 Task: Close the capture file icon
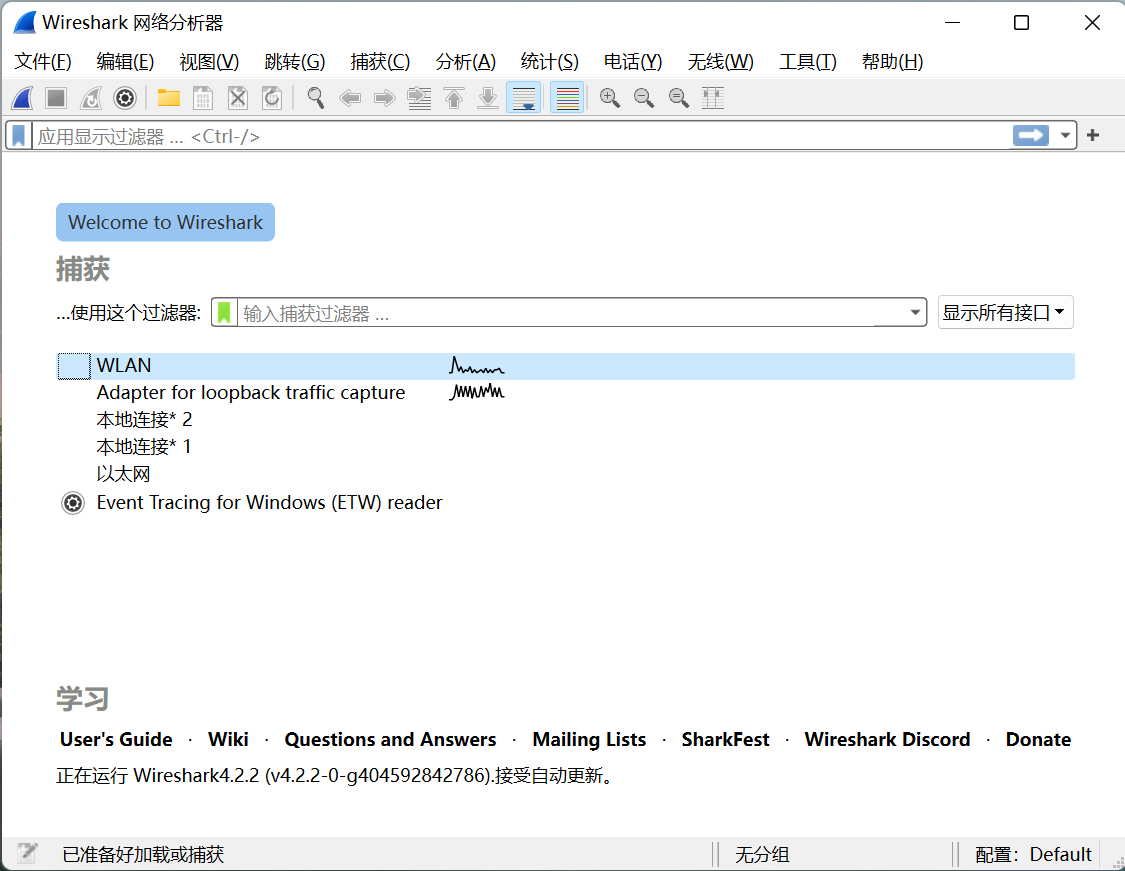point(237,98)
